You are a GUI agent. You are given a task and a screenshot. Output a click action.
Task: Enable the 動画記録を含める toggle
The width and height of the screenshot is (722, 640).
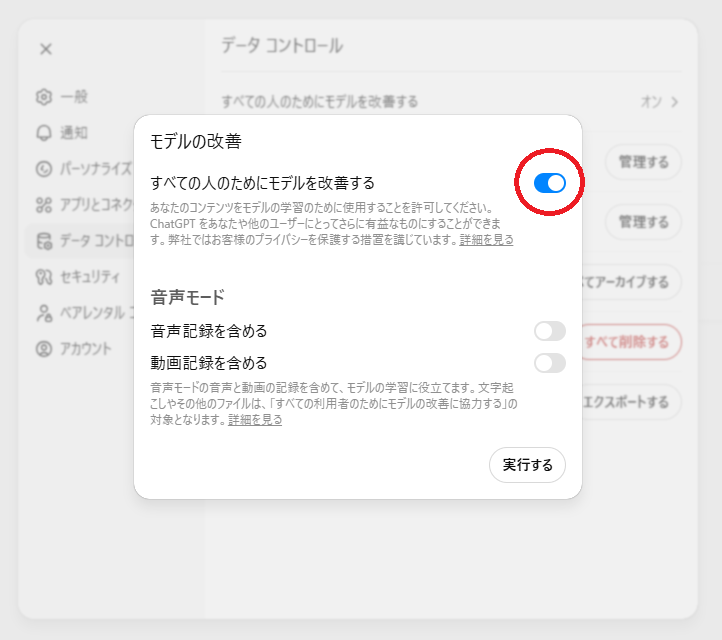click(549, 363)
